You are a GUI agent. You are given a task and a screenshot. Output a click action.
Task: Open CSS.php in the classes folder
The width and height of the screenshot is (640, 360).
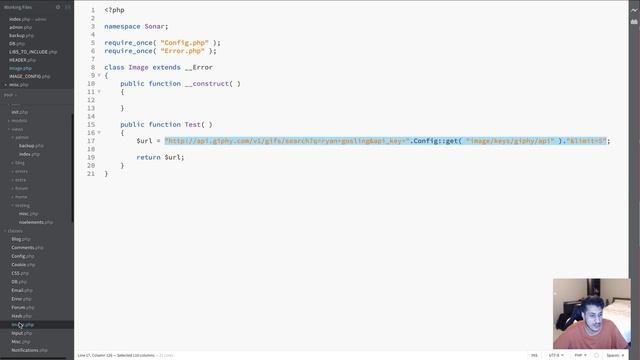point(20,273)
